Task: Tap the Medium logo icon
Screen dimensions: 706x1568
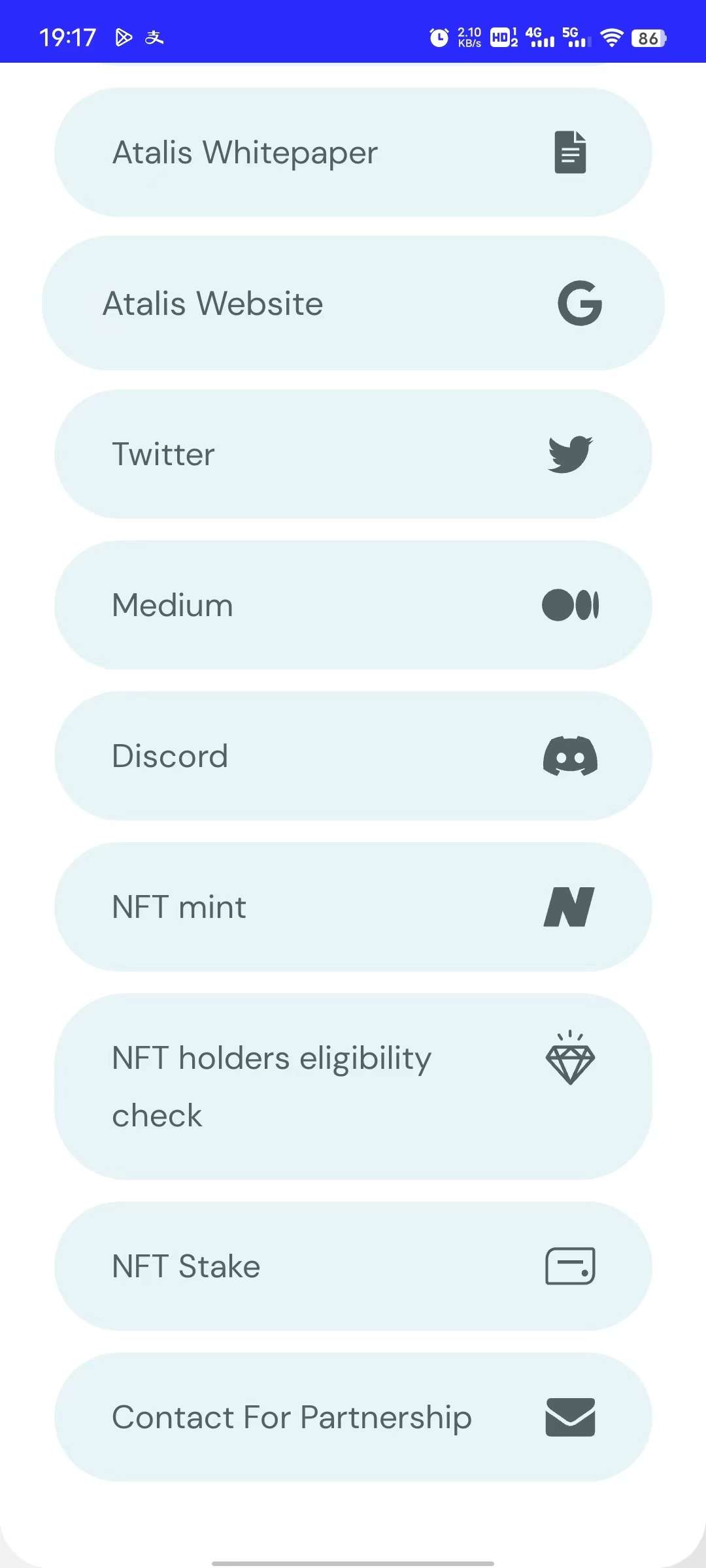Action: [570, 605]
